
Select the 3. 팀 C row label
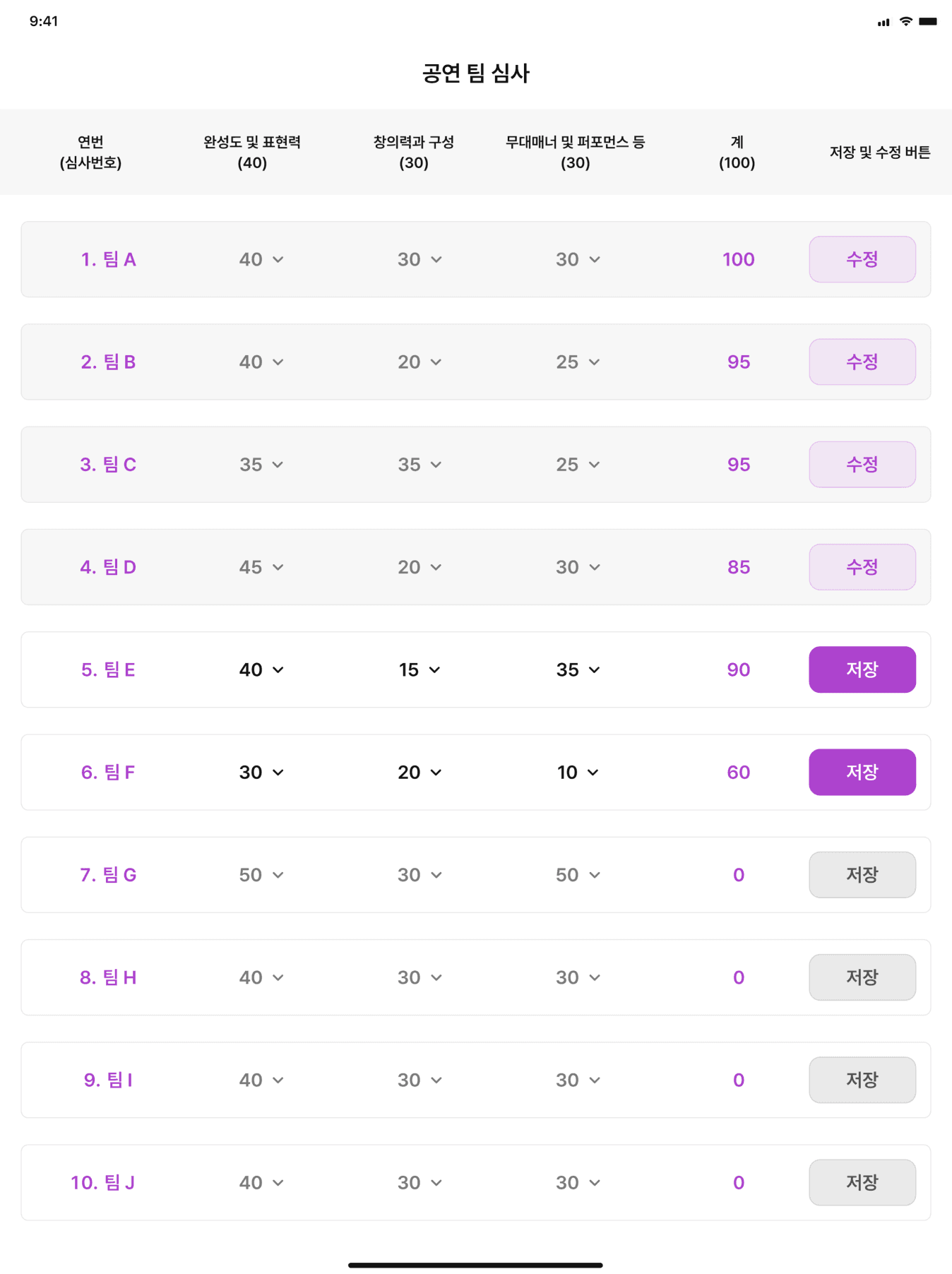pyautogui.click(x=108, y=465)
